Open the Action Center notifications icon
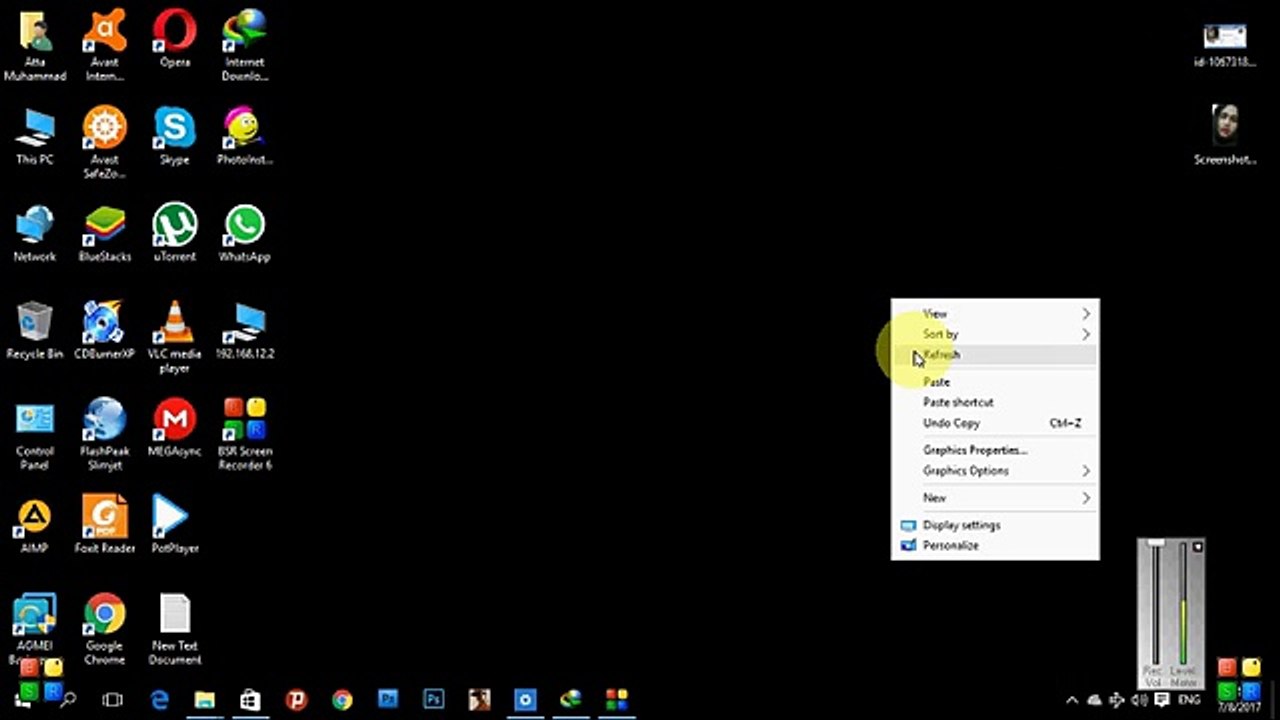 click(1162, 700)
